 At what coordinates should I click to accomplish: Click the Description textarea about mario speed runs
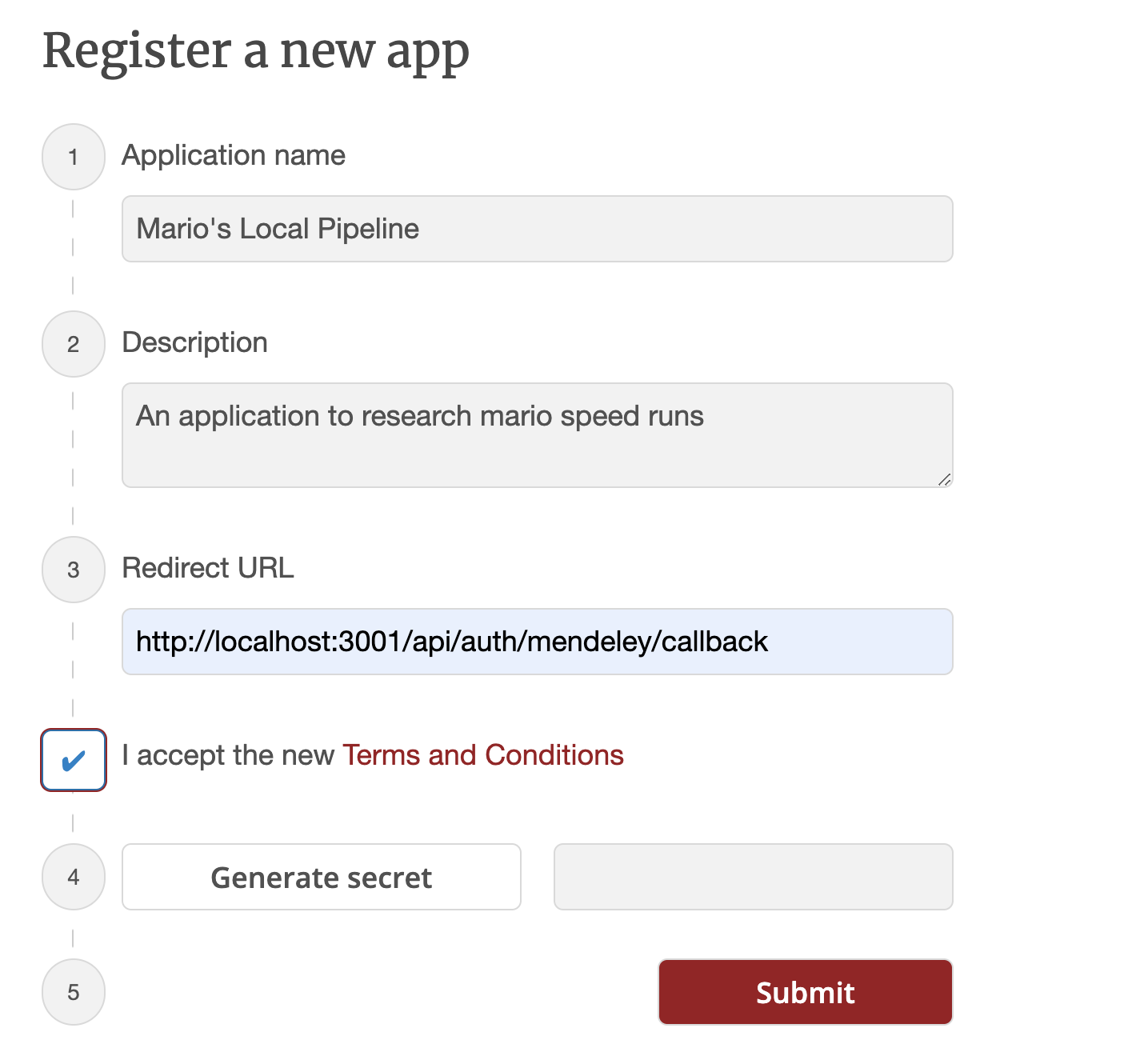[537, 434]
